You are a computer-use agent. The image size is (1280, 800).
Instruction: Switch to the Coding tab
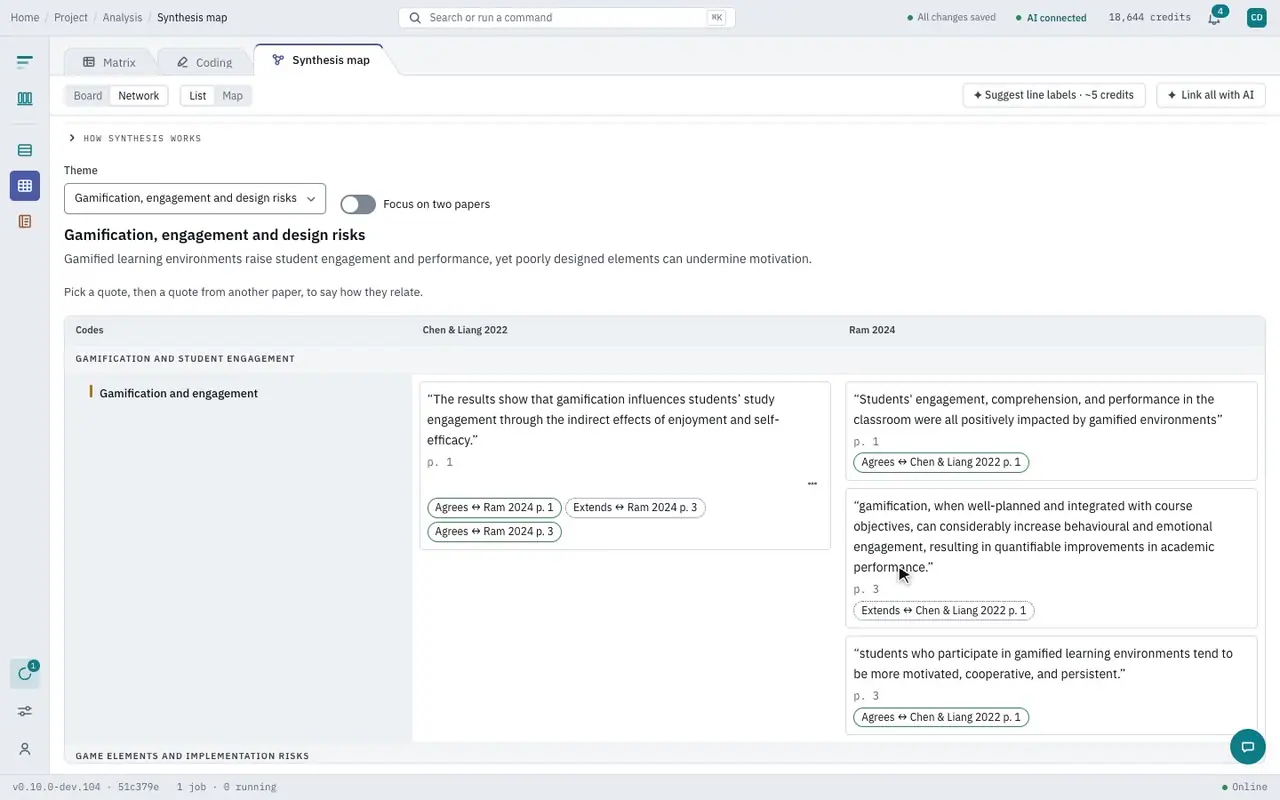pos(204,62)
